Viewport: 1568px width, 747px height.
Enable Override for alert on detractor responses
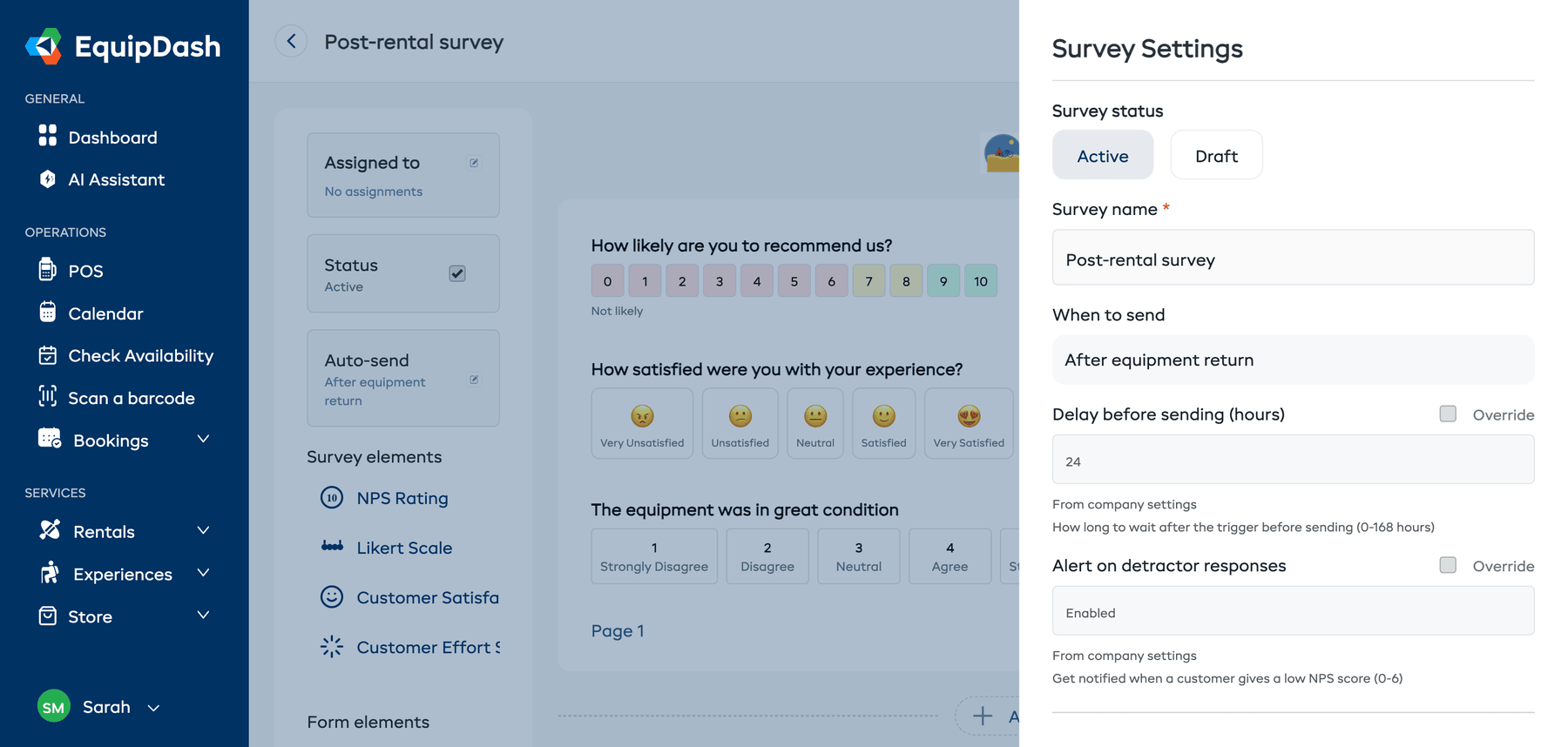pos(1448,565)
